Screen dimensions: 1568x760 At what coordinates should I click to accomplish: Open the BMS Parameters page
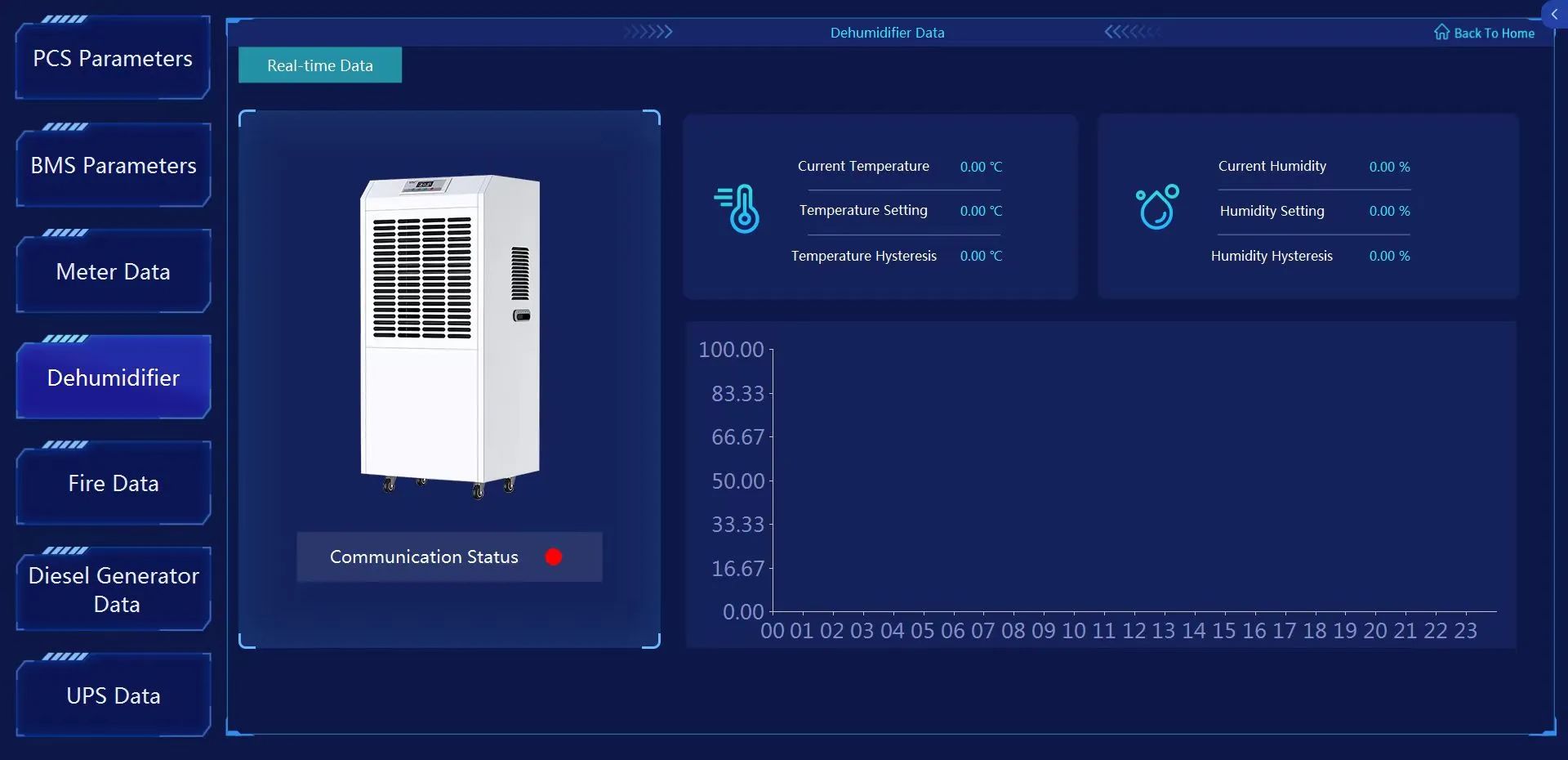pyautogui.click(x=113, y=166)
